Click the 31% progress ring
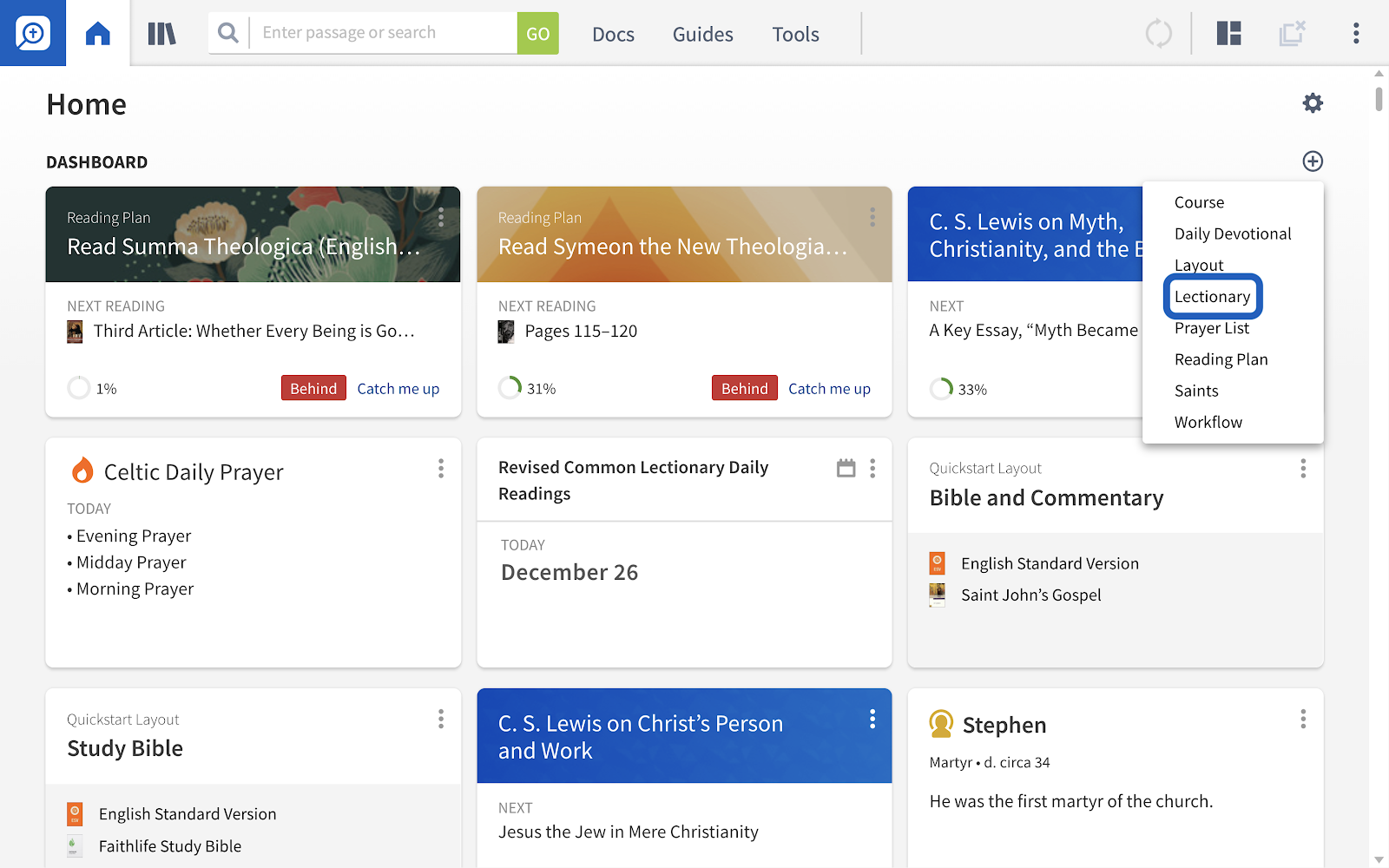This screenshot has height=868, width=1389. (510, 387)
